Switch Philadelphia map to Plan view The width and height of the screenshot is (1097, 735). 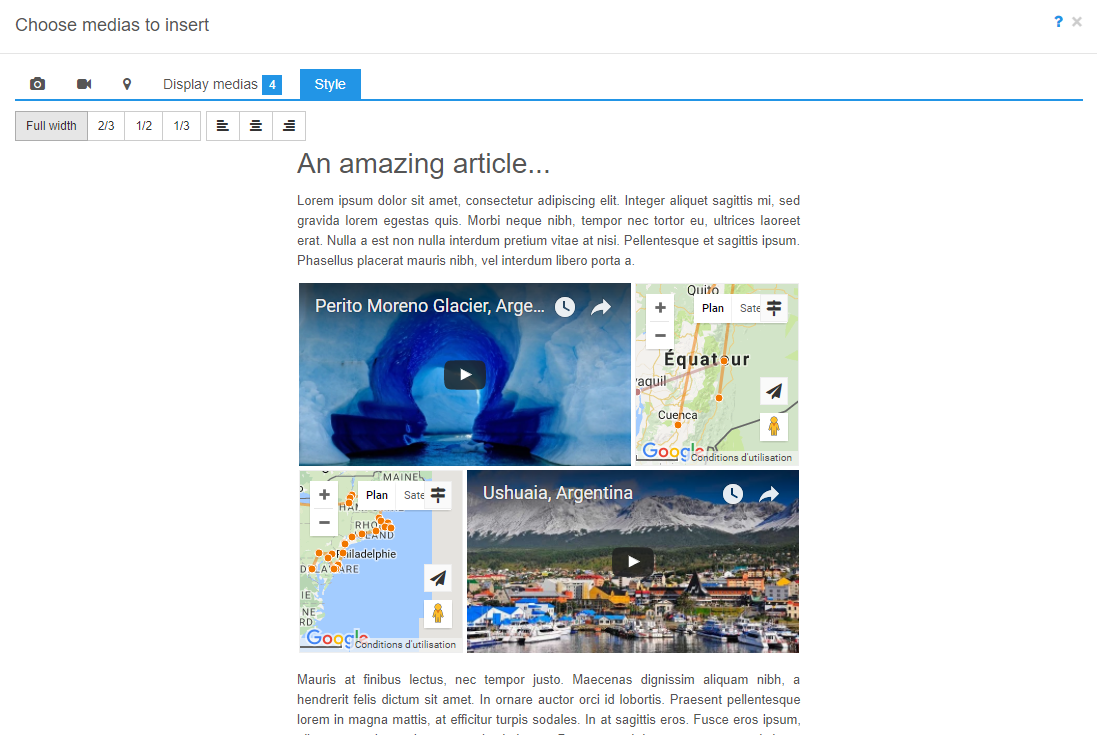(x=377, y=495)
